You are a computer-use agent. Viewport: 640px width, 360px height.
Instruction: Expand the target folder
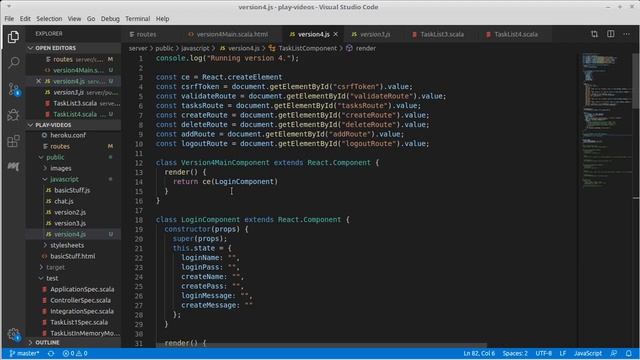[x=73, y=267]
